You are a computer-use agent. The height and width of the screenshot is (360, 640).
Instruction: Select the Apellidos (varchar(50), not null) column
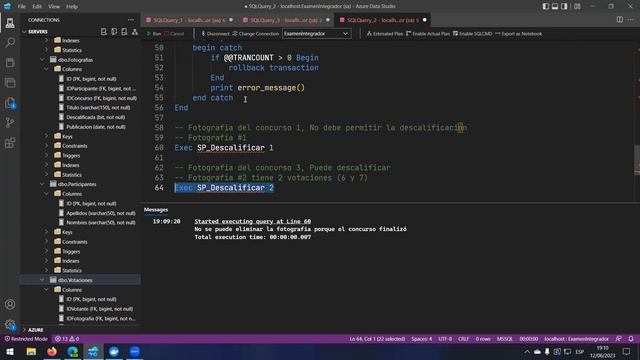coord(100,213)
